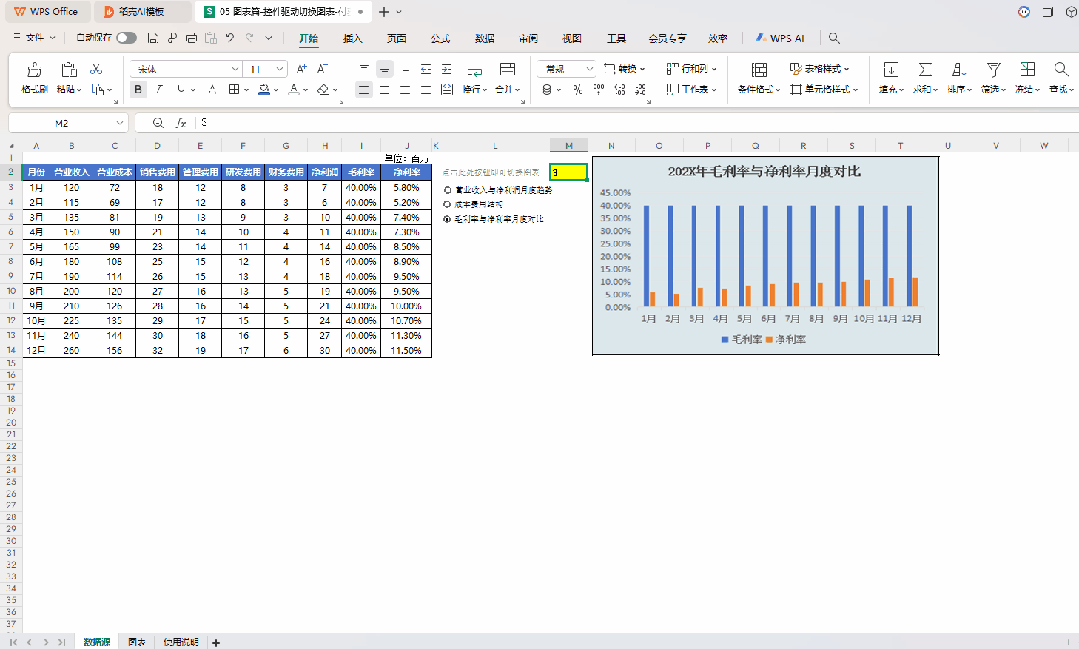
Task: Click the insert function fx icon
Action: (x=181, y=123)
